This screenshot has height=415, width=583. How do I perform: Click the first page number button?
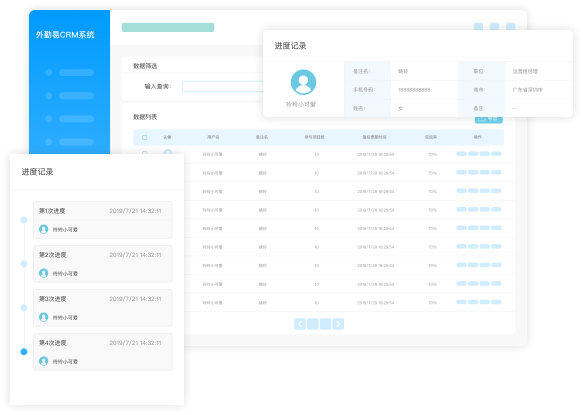tap(313, 324)
